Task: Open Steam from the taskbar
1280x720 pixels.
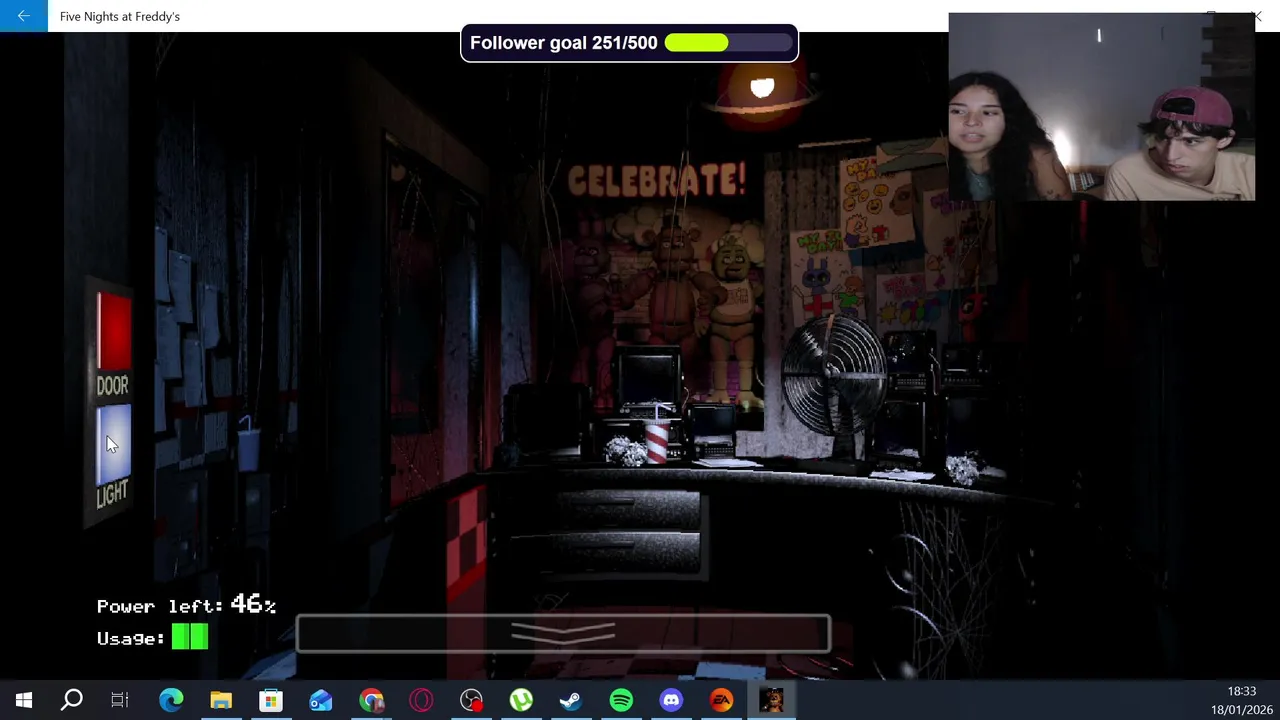Action: tap(571, 700)
